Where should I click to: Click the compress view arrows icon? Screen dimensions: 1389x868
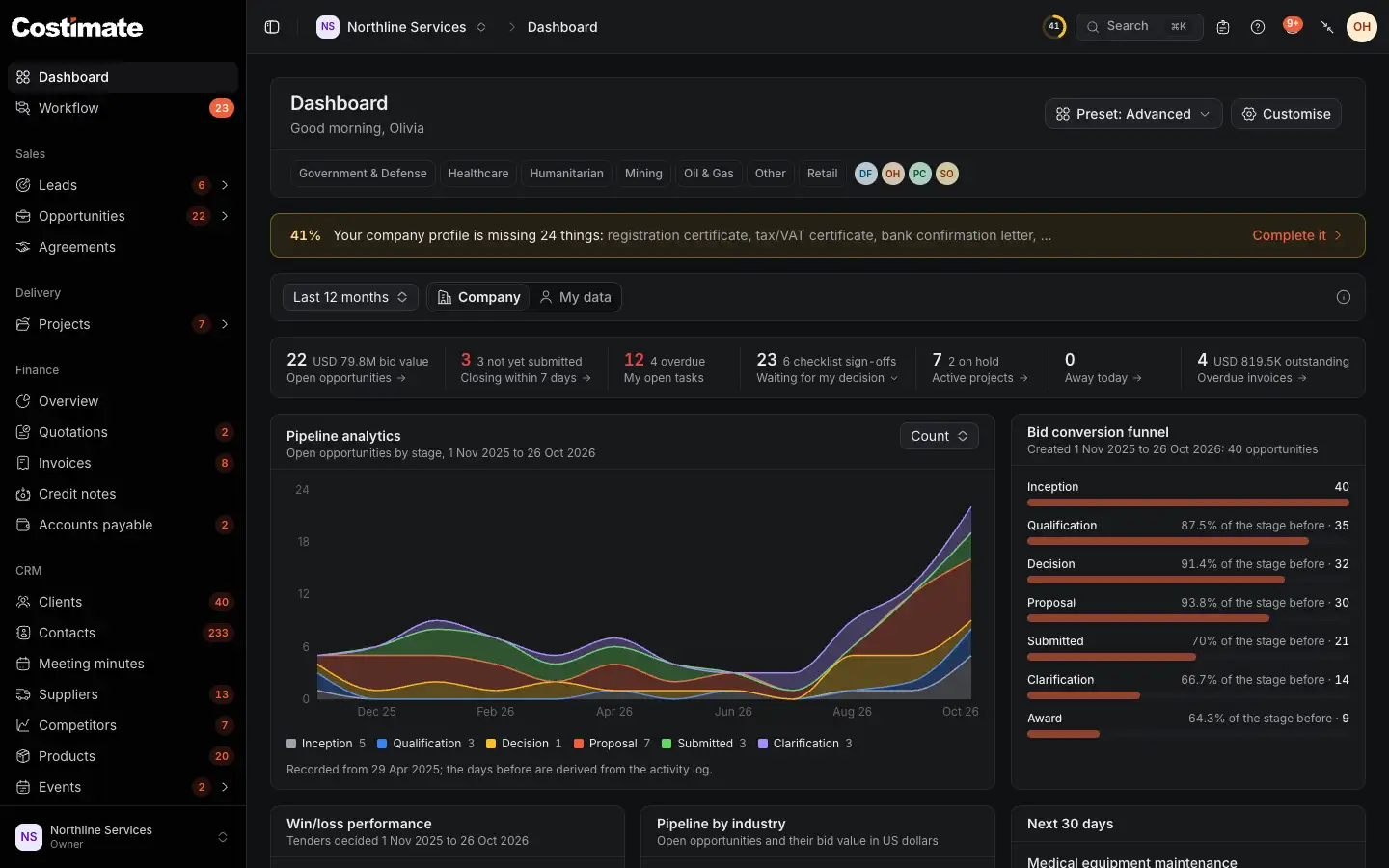pyautogui.click(x=1327, y=27)
